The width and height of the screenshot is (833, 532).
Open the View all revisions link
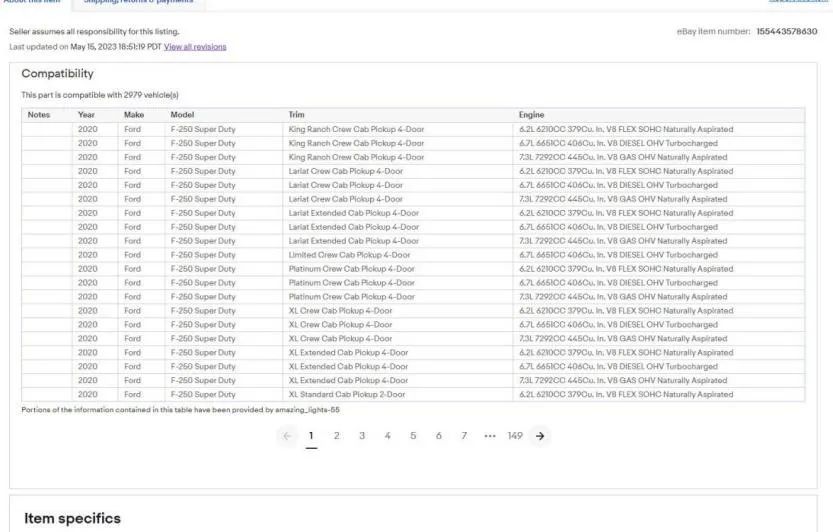point(195,47)
